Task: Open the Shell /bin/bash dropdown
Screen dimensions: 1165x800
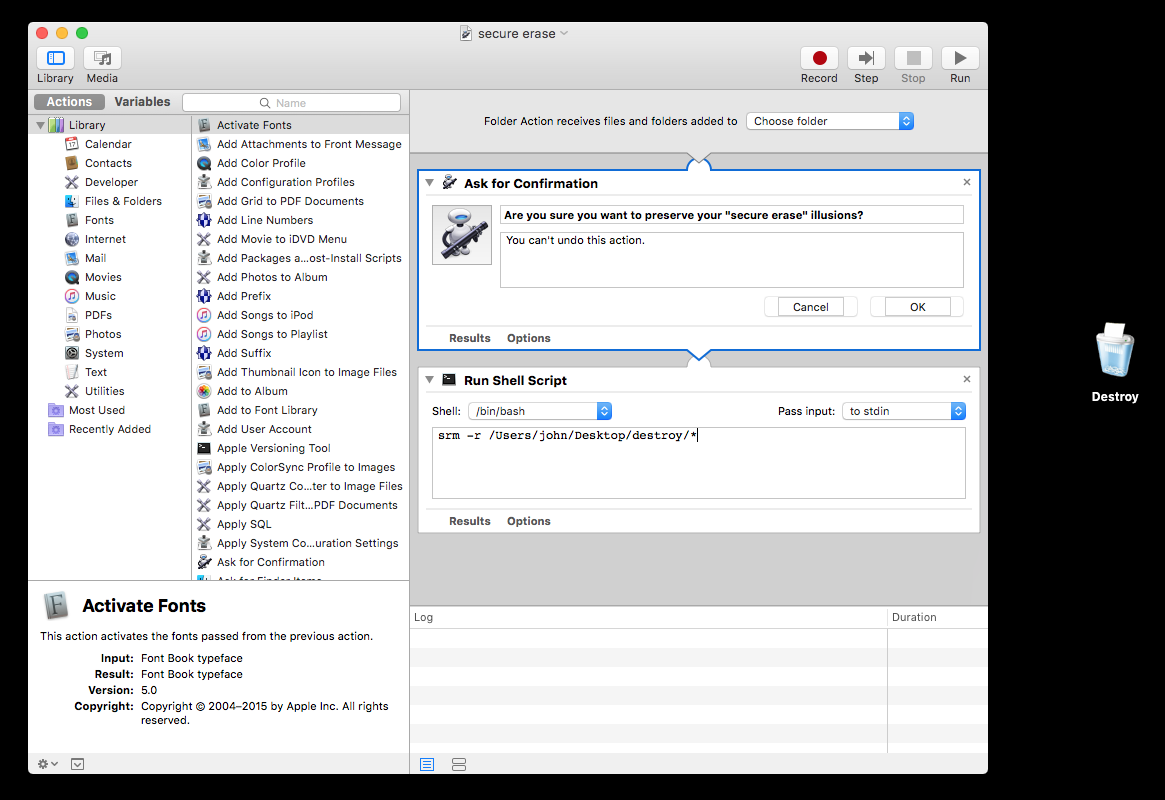Action: [539, 411]
